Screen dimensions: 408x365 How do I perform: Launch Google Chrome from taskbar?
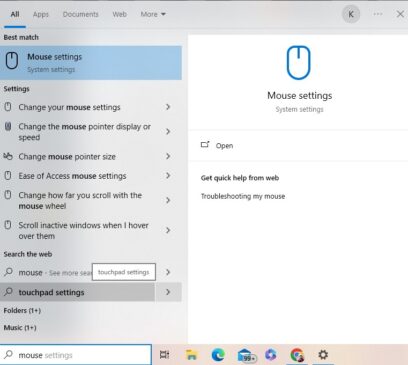tap(297, 355)
